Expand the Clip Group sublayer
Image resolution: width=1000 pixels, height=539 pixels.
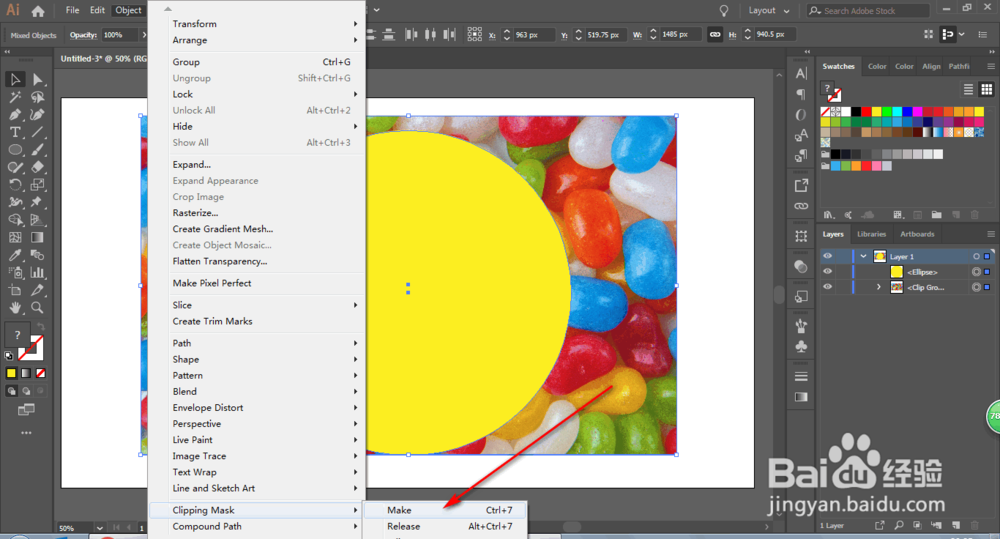click(x=878, y=287)
